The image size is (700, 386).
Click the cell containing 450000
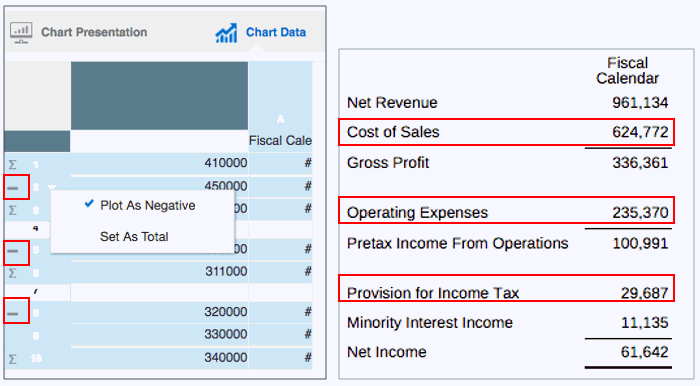159,186
